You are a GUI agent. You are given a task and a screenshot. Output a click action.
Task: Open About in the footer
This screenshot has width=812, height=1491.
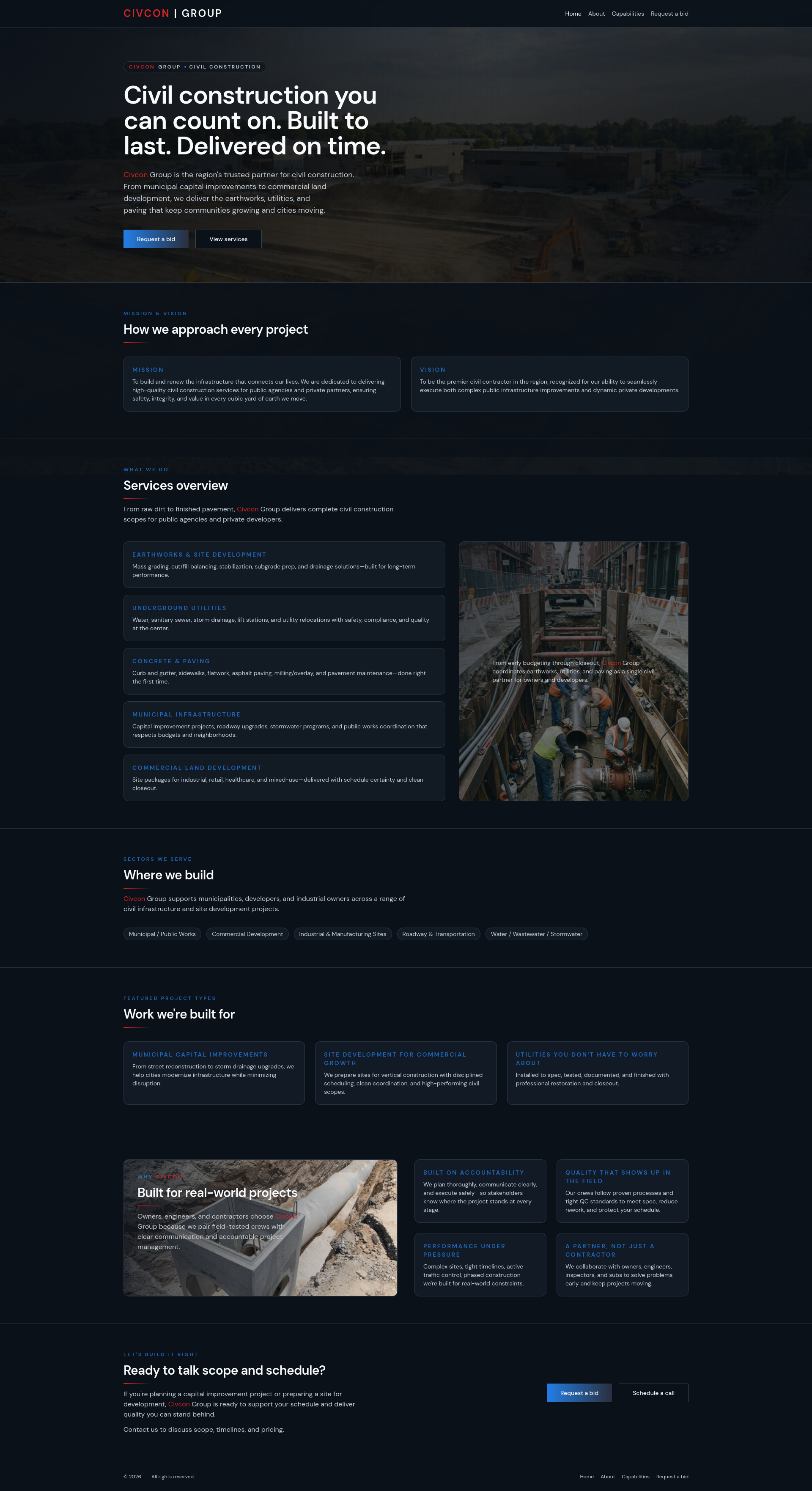pyautogui.click(x=608, y=1477)
